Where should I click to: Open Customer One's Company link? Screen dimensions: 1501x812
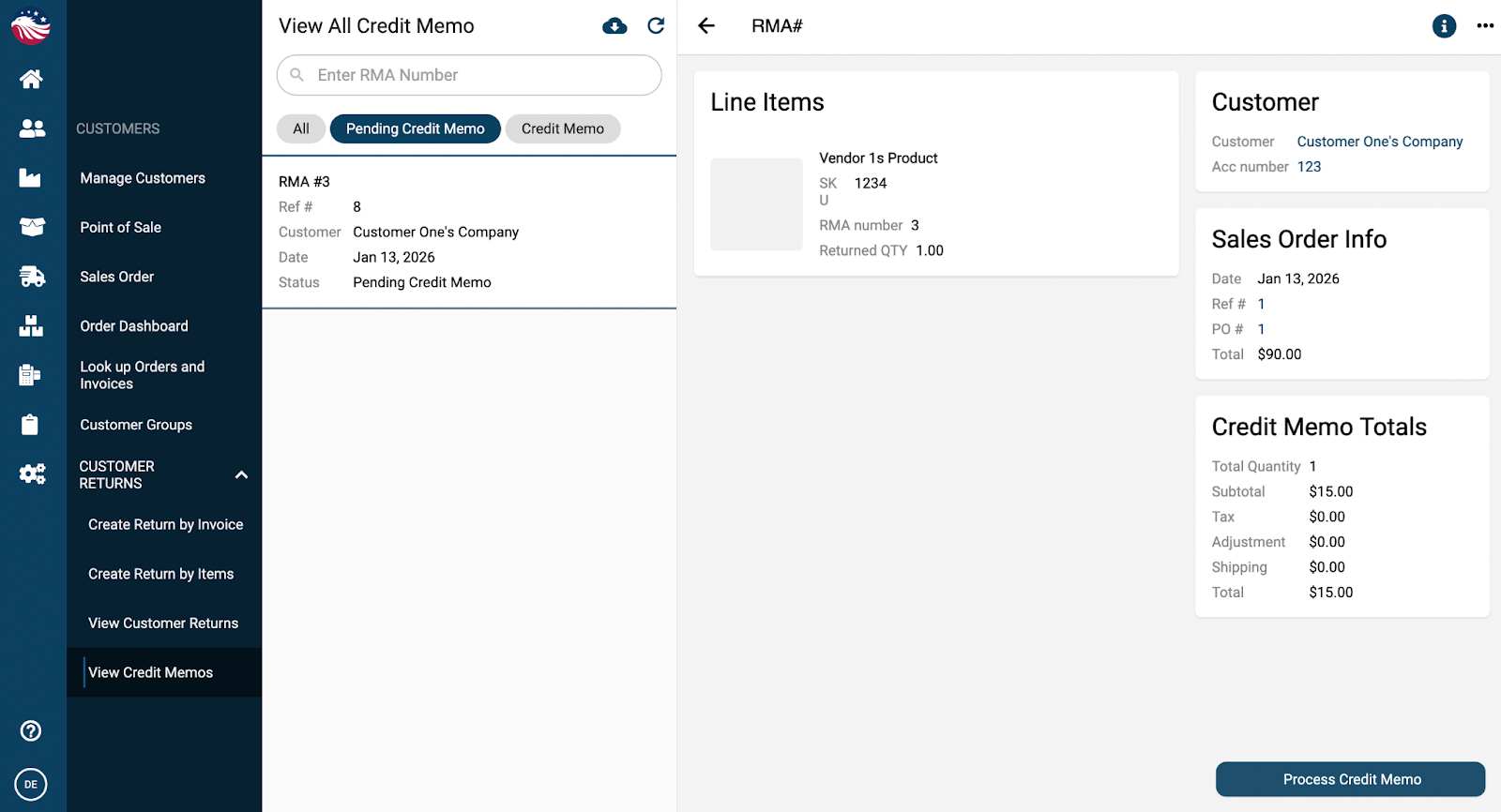pos(1380,142)
